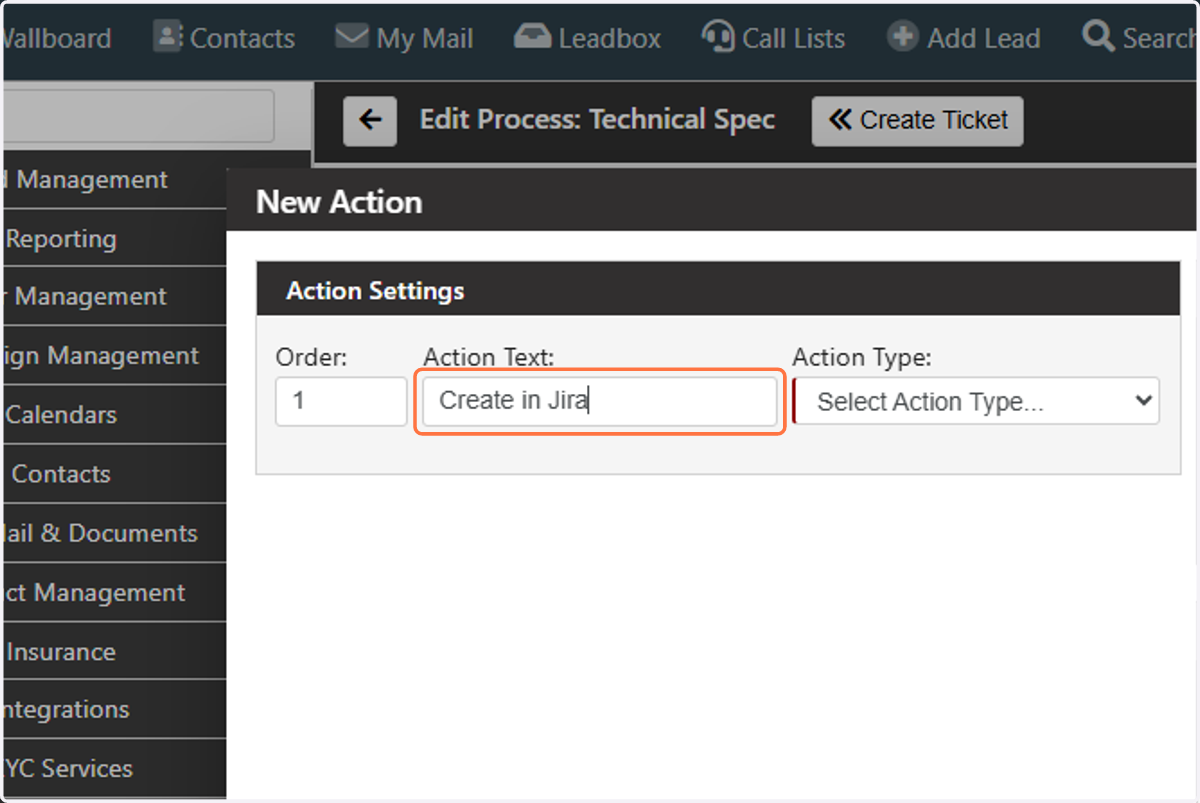
Task: Open the Insurance sidebar section
Action: 113,652
